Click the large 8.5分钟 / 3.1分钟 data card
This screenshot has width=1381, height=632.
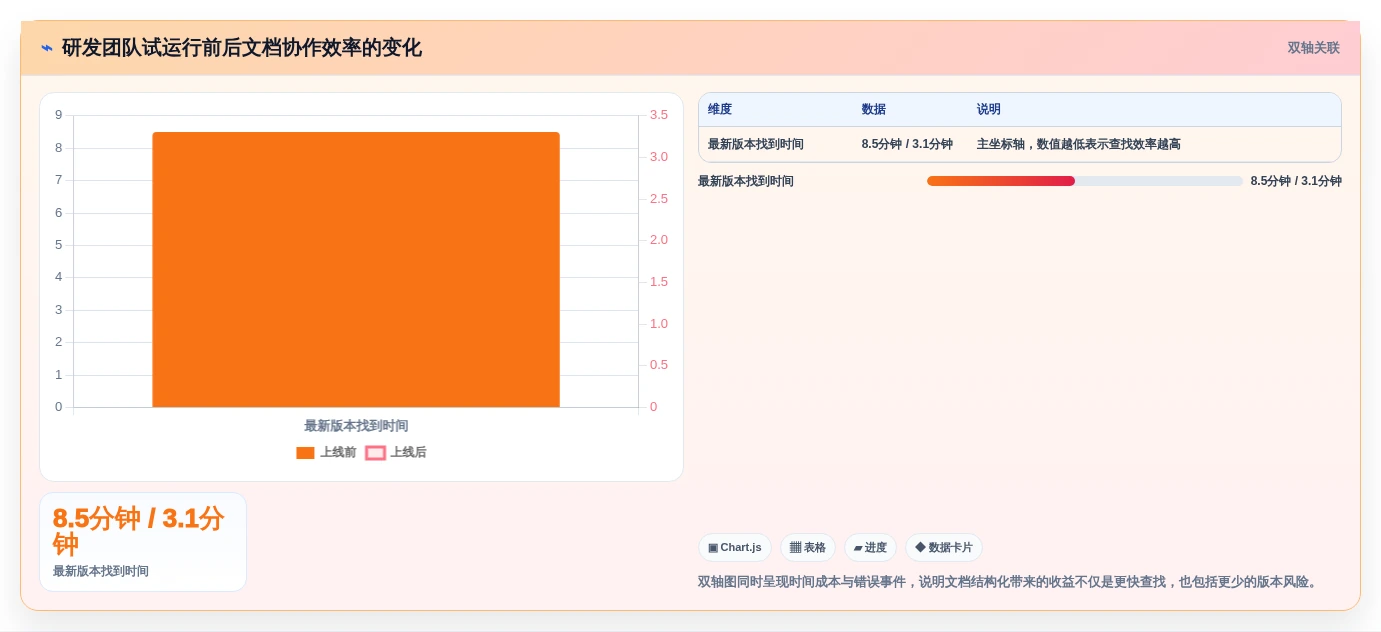[143, 542]
